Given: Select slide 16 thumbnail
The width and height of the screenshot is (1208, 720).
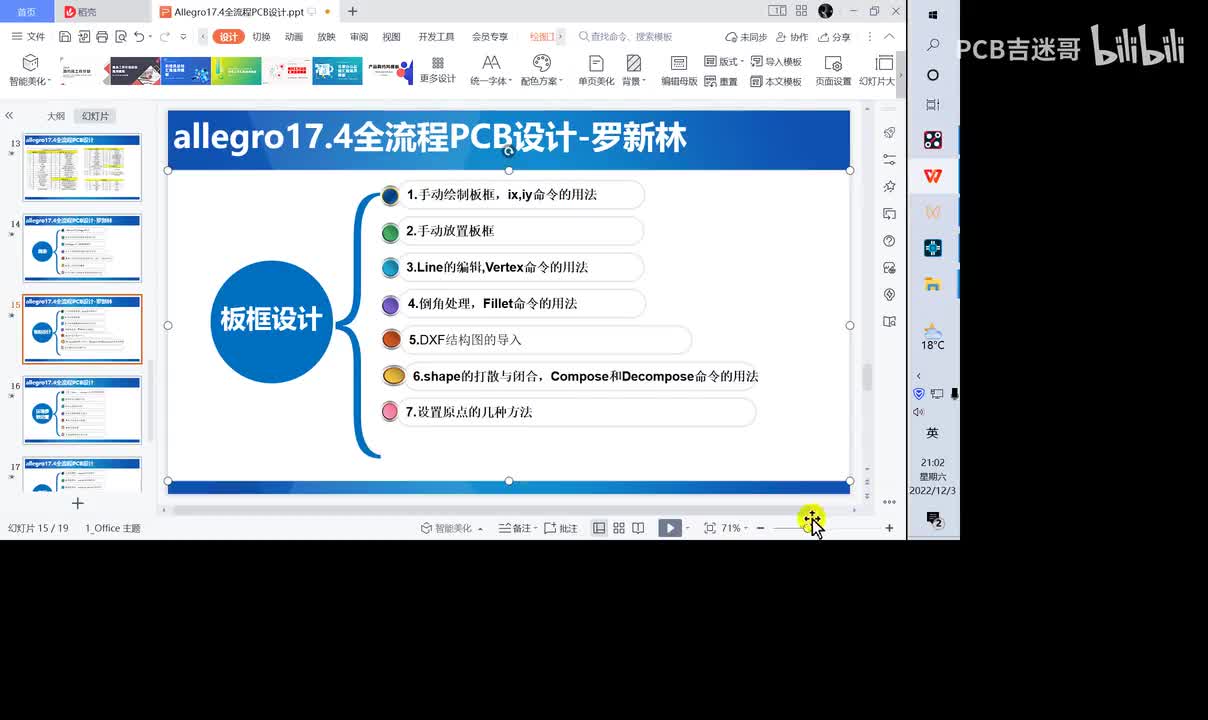Looking at the screenshot, I should click(82, 410).
